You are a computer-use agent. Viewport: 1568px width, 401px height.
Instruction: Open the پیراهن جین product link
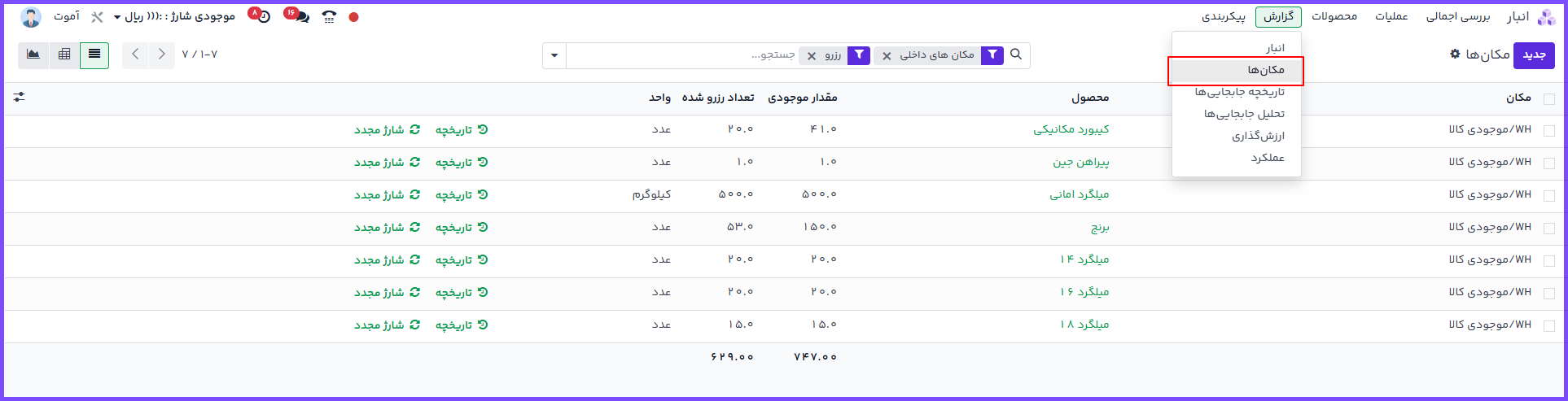coord(1080,163)
